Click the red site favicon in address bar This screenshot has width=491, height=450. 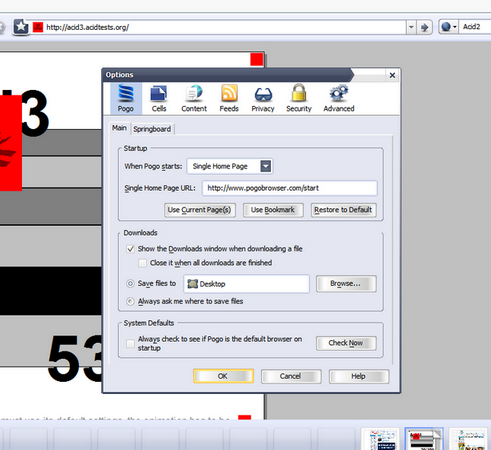(x=38, y=27)
